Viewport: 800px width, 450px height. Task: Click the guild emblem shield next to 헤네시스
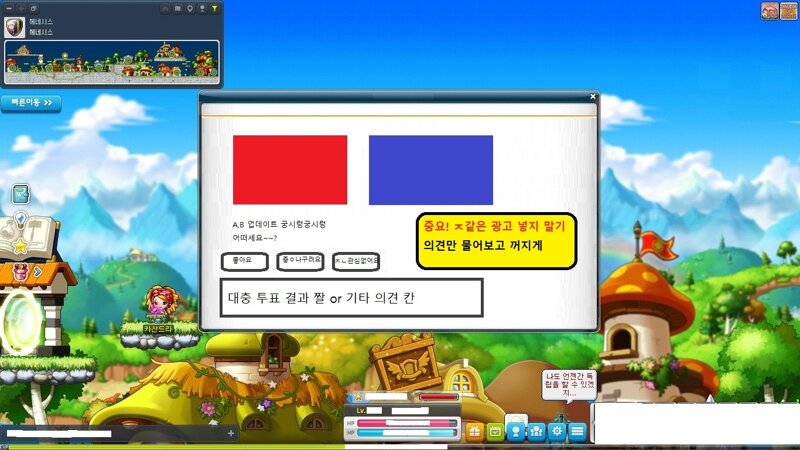click(14, 27)
